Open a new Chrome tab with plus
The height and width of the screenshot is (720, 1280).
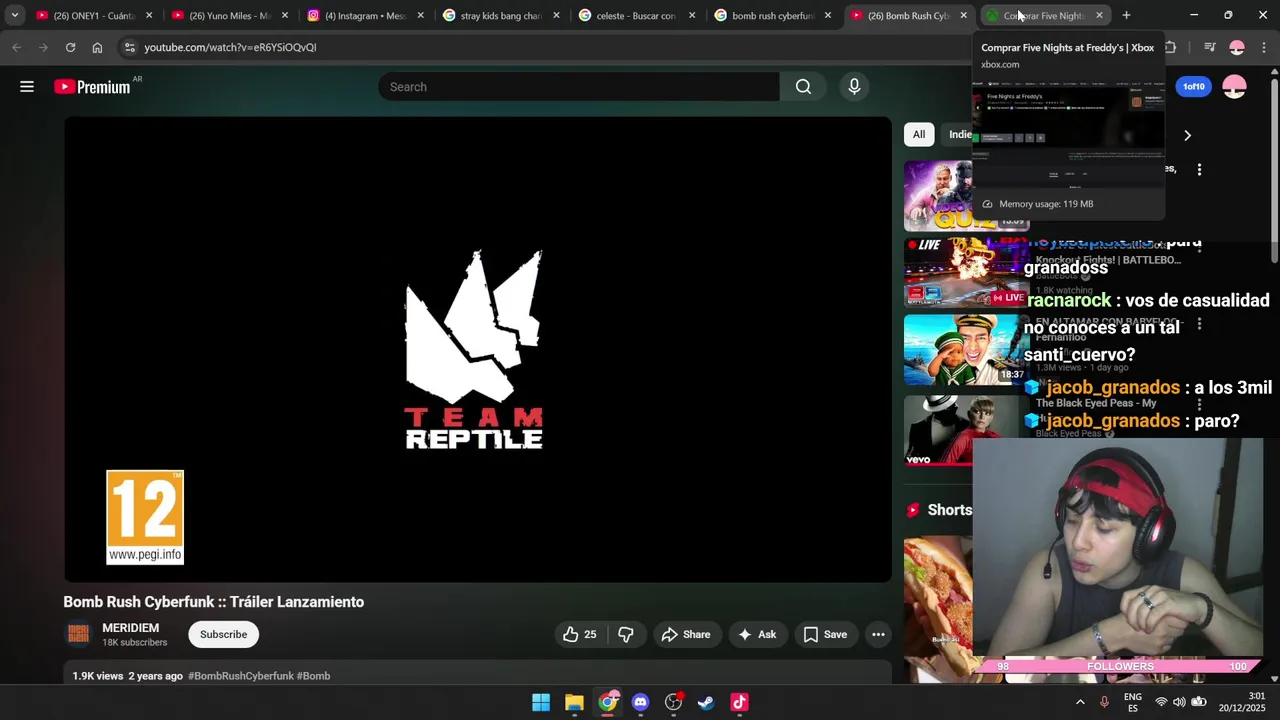(1126, 15)
